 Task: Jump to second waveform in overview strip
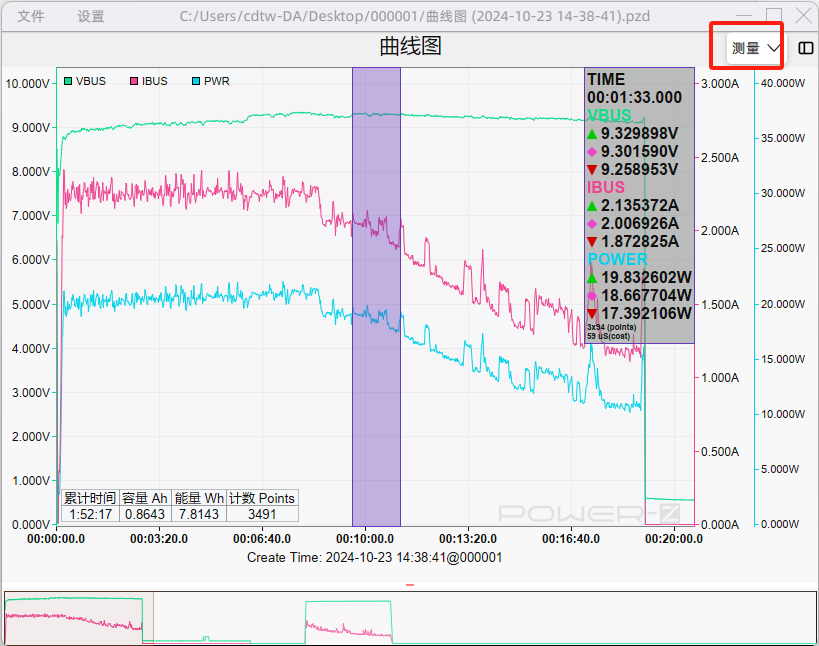tap(348, 620)
